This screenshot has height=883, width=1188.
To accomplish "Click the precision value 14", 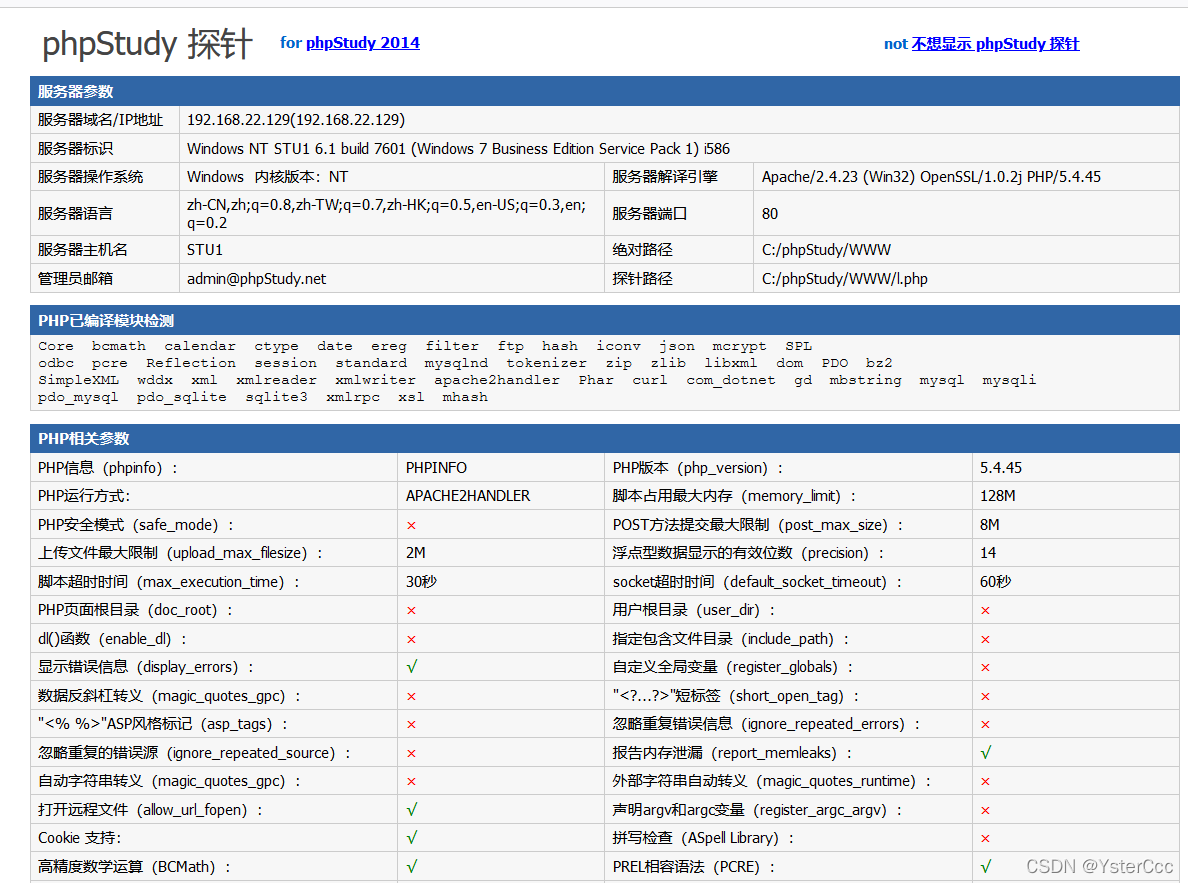I will pyautogui.click(x=987, y=553).
